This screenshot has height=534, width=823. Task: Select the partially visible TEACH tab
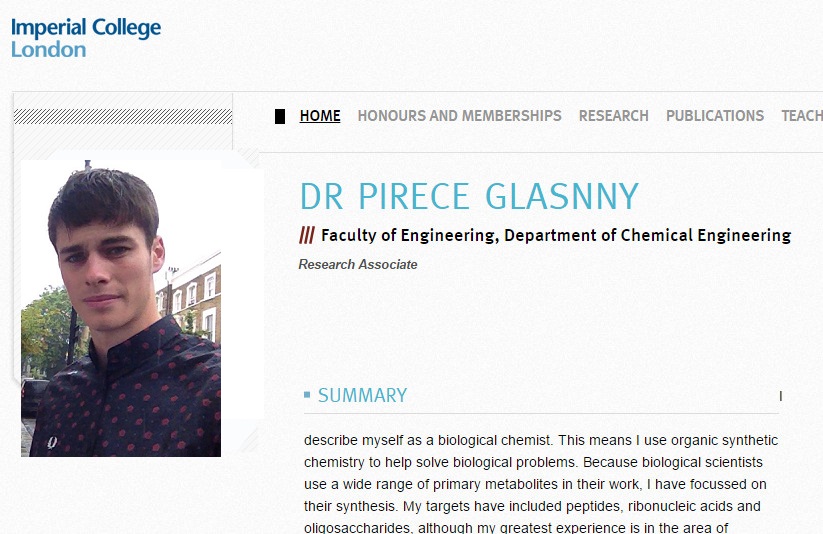click(801, 116)
